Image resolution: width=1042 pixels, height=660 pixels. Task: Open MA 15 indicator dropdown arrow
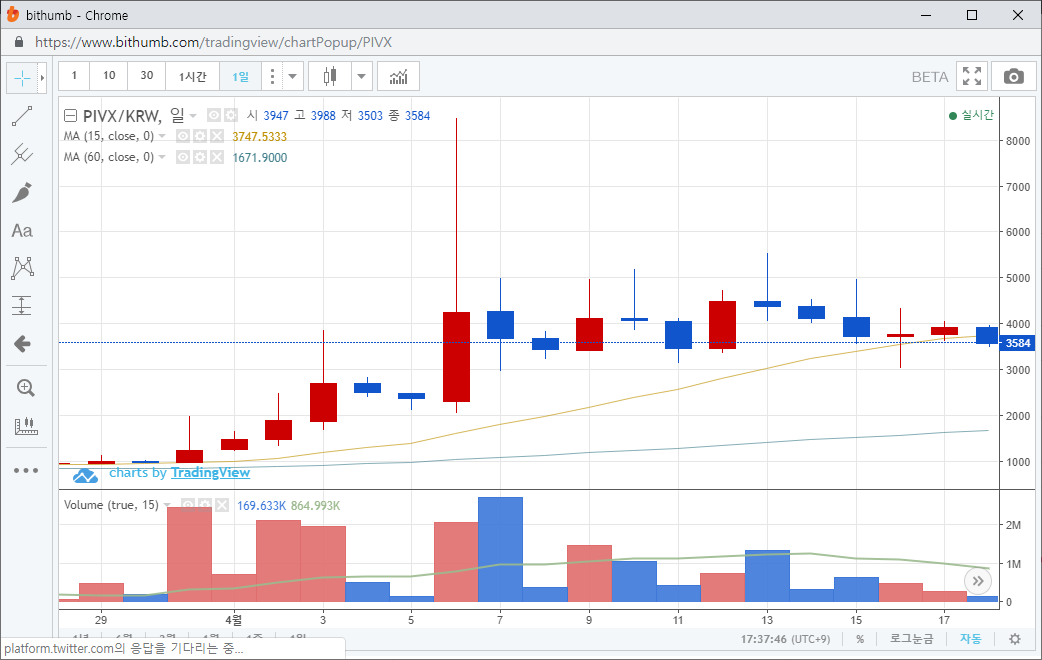tap(162, 136)
